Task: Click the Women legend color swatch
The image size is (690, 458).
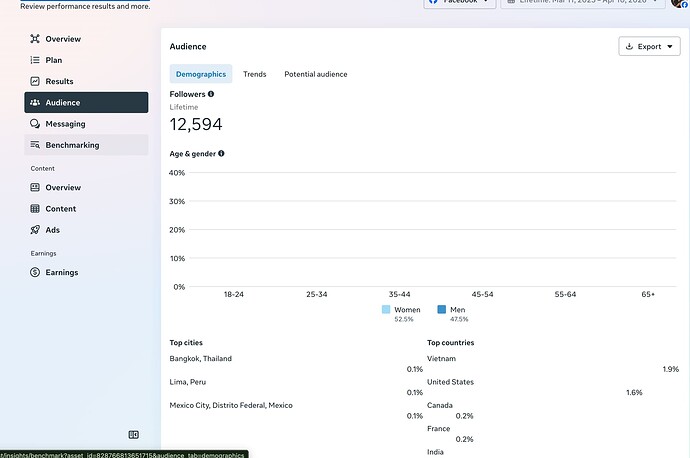Action: point(386,309)
